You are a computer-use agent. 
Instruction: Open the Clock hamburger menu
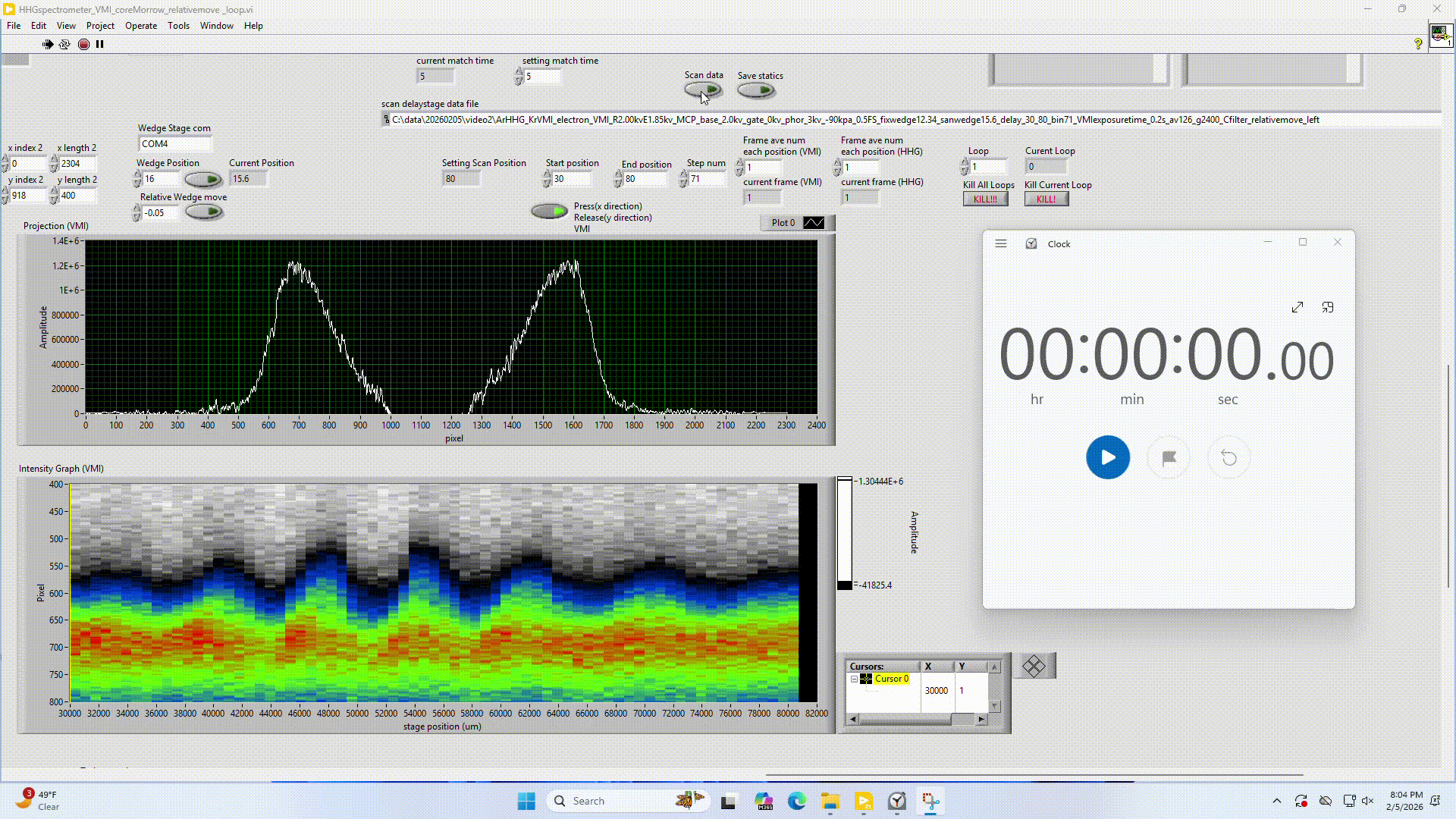click(x=1001, y=243)
